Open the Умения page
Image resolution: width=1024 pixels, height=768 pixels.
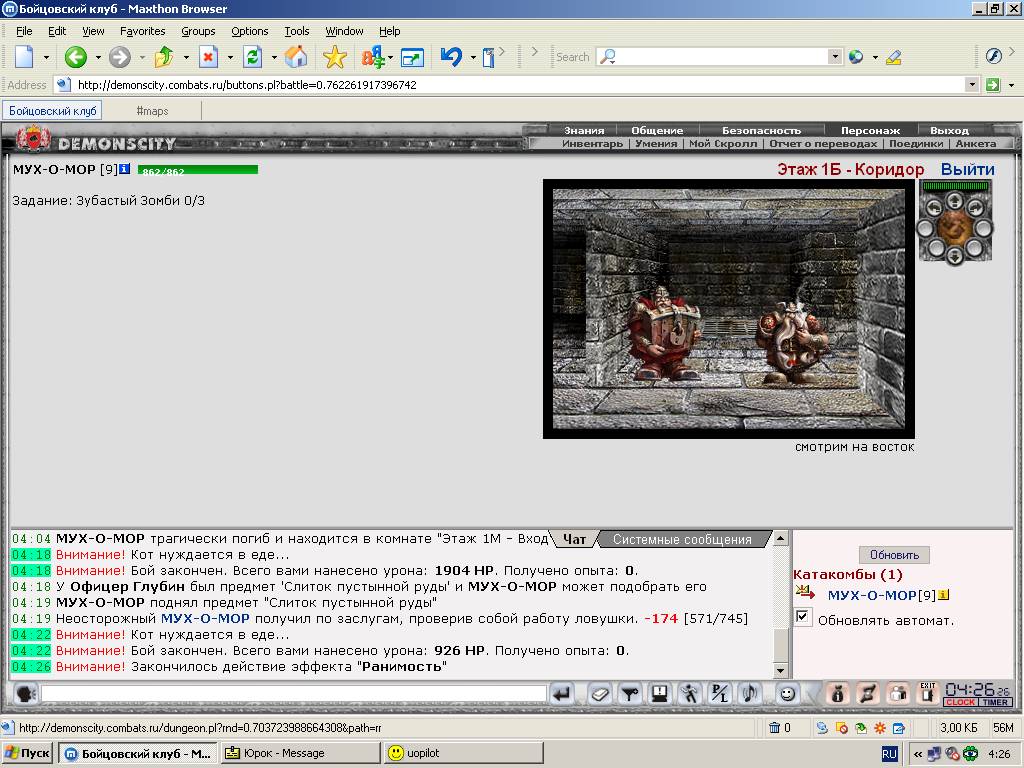coord(656,144)
